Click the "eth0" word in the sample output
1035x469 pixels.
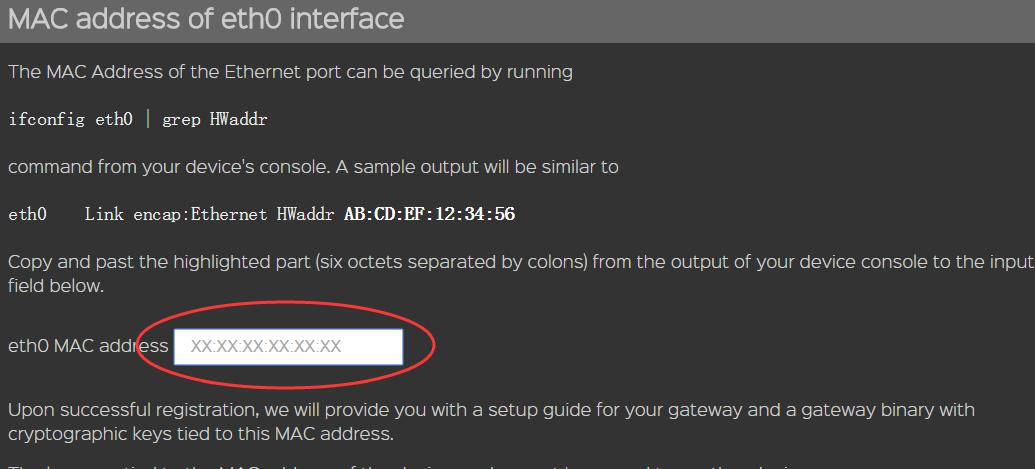coord(27,214)
